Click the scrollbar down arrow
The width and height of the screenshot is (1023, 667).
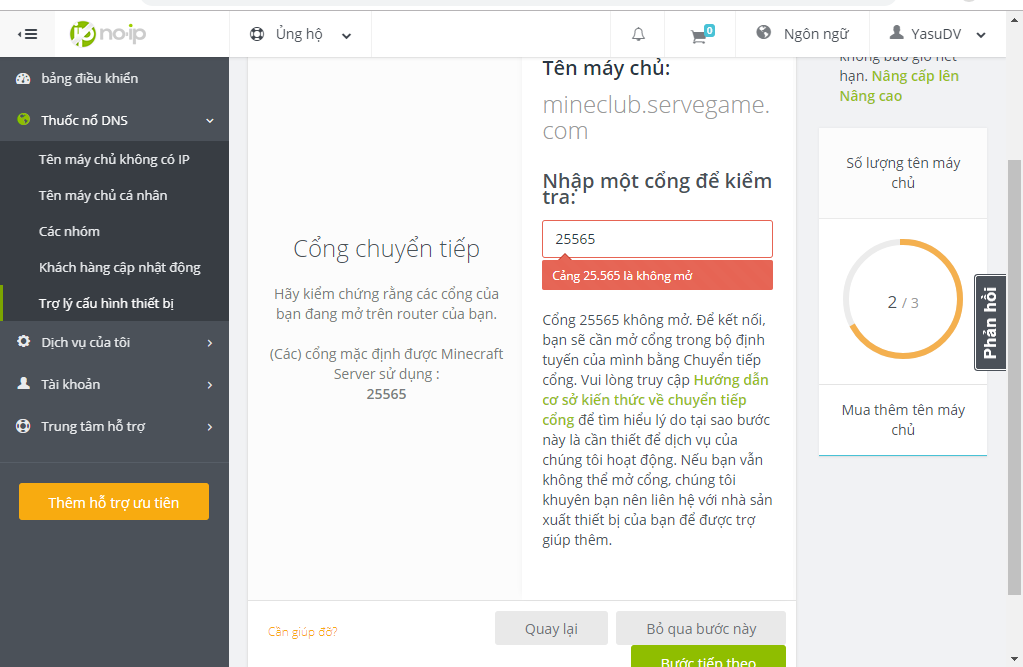tap(1014, 659)
